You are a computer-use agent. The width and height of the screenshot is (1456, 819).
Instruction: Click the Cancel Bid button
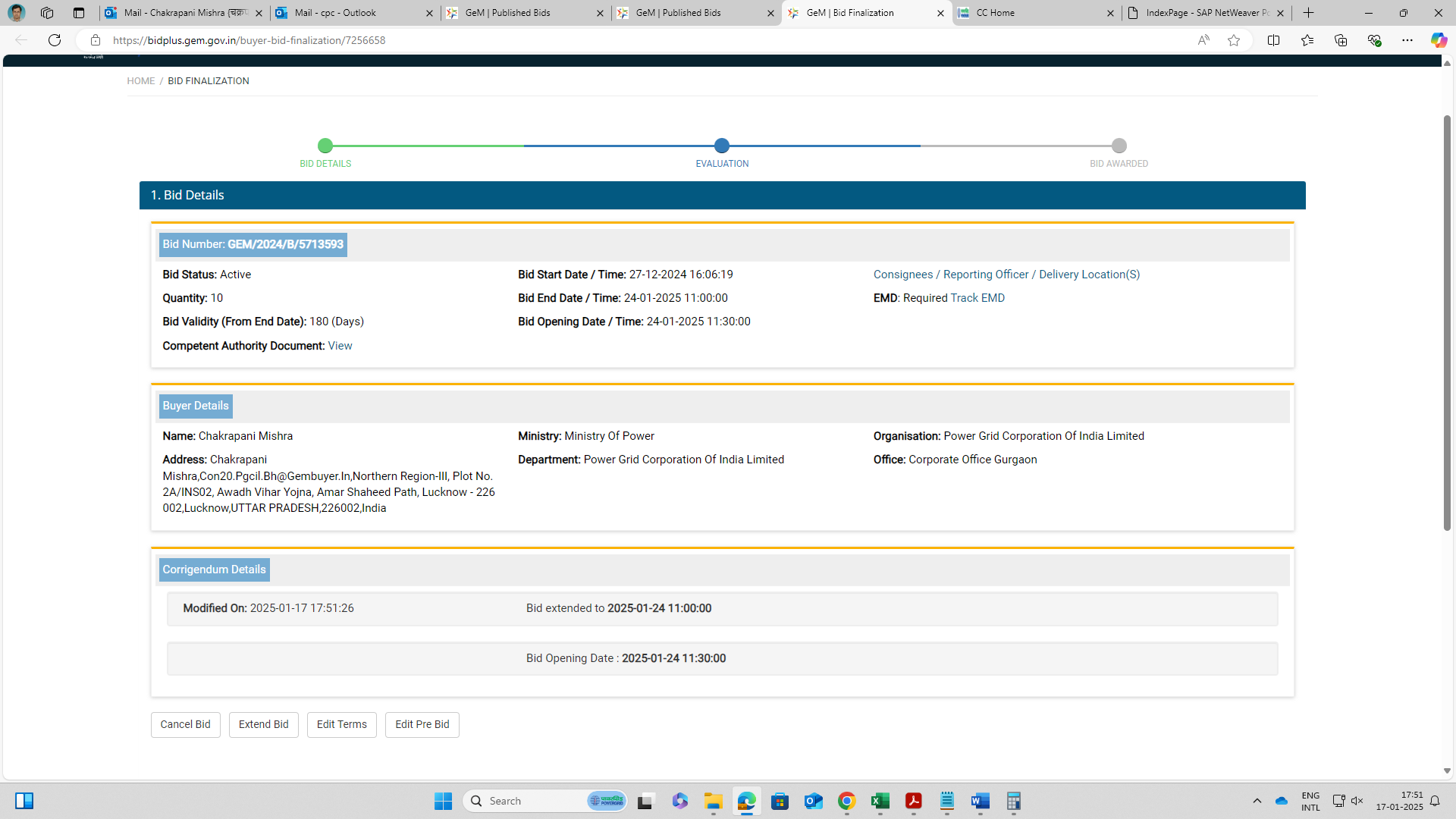point(185,724)
